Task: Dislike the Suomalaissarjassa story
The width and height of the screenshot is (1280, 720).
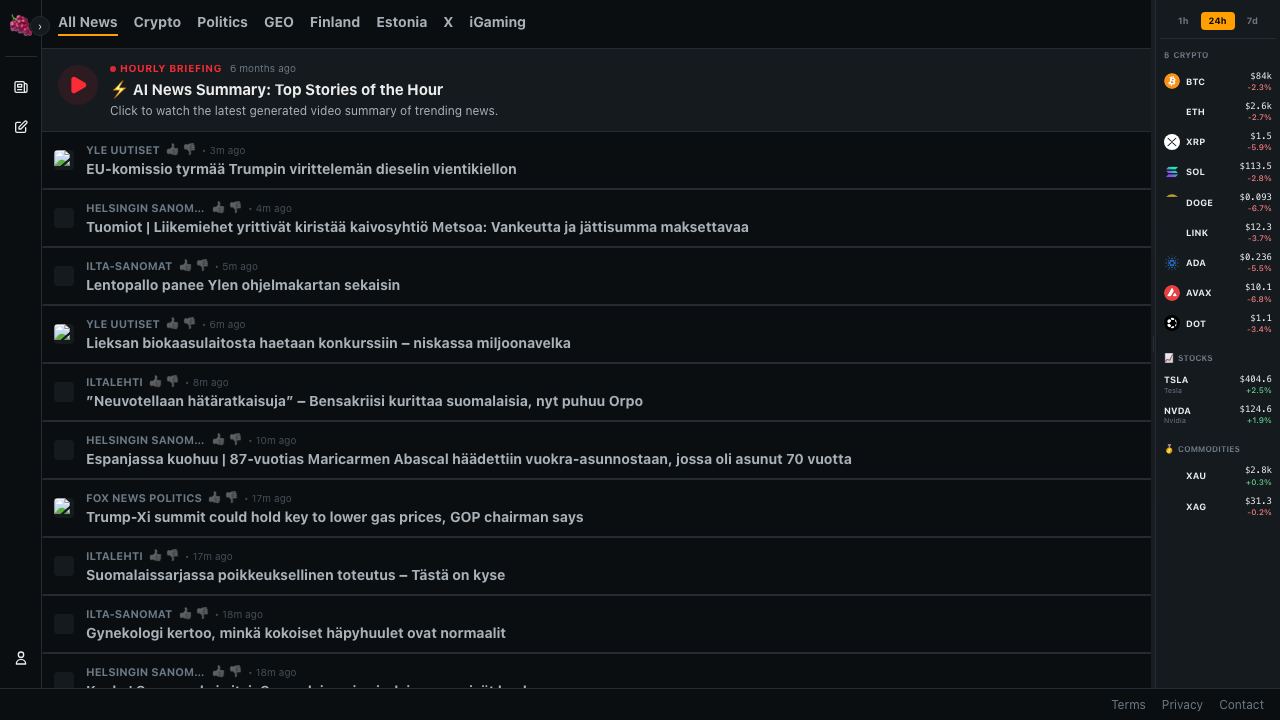Action: tap(173, 556)
